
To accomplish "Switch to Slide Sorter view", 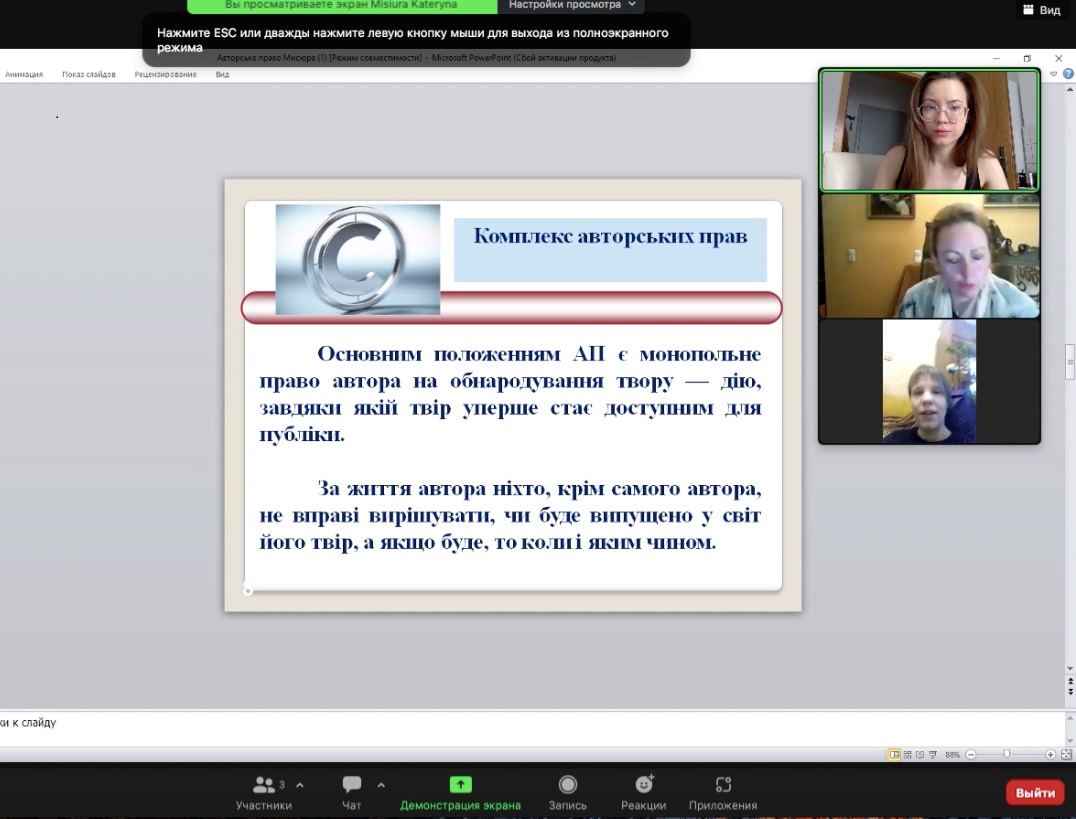I will [907, 754].
